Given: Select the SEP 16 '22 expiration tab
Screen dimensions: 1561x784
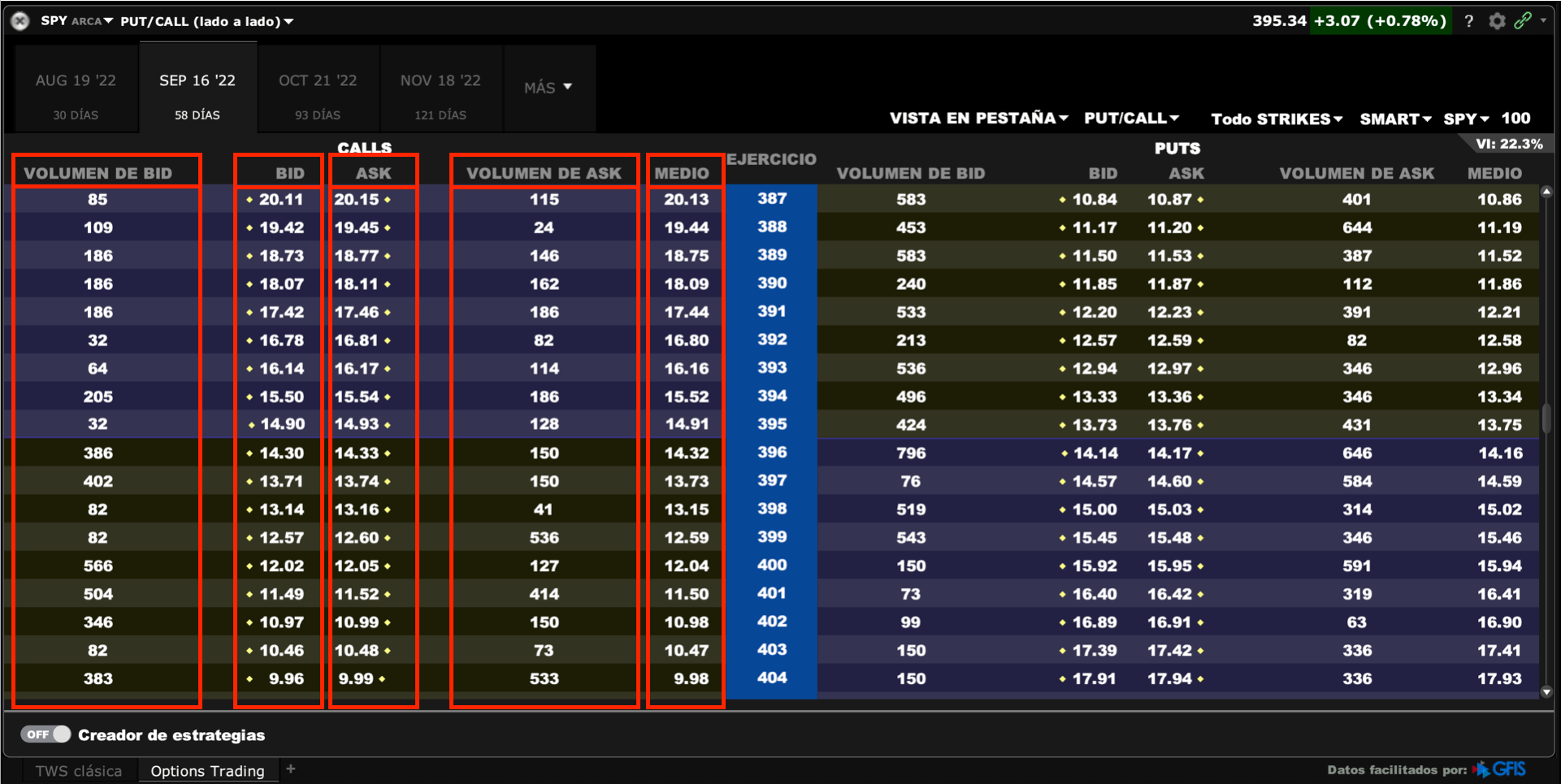Looking at the screenshot, I should tap(197, 89).
